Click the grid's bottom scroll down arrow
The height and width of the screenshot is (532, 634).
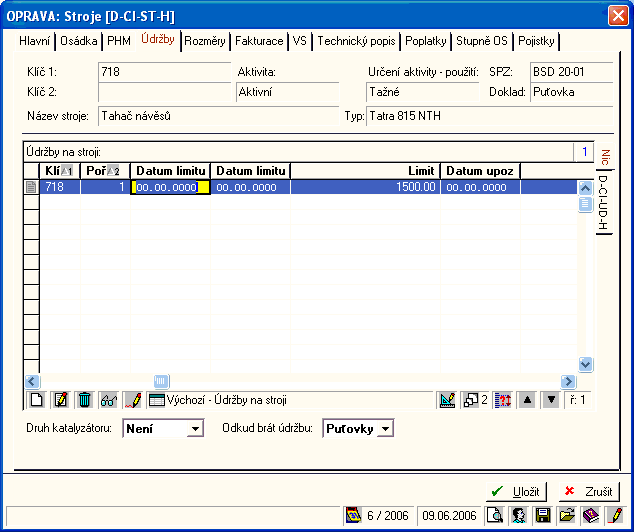(585, 364)
